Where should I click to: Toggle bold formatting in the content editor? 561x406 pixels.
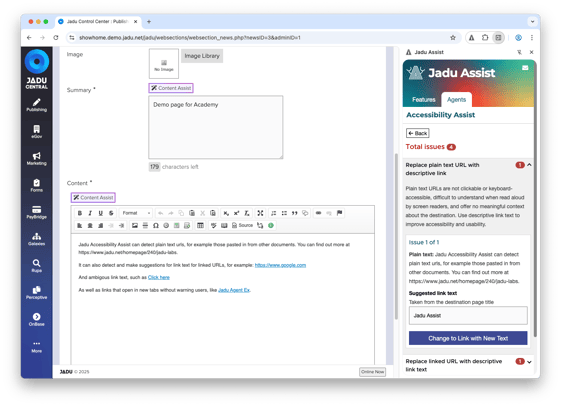80,213
